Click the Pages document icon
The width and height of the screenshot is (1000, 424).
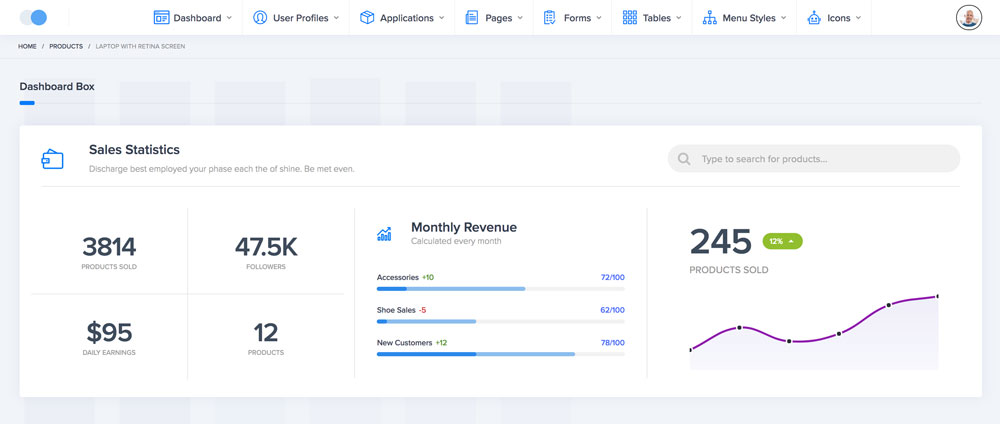472,18
